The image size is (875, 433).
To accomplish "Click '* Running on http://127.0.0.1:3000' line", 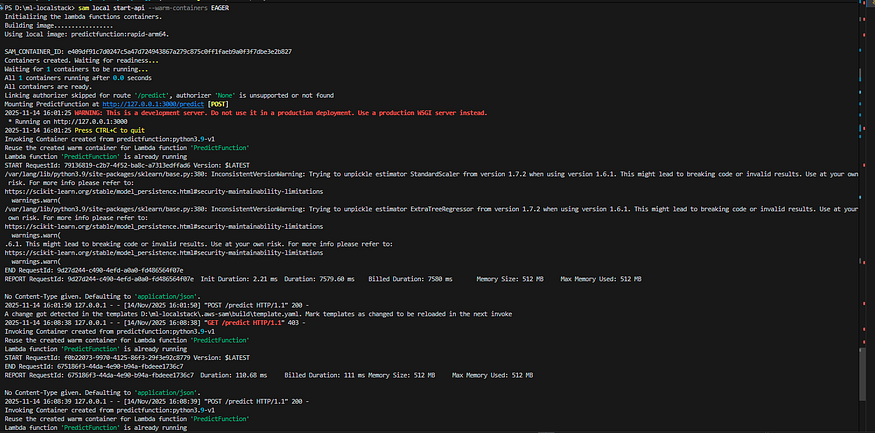I will point(68,122).
